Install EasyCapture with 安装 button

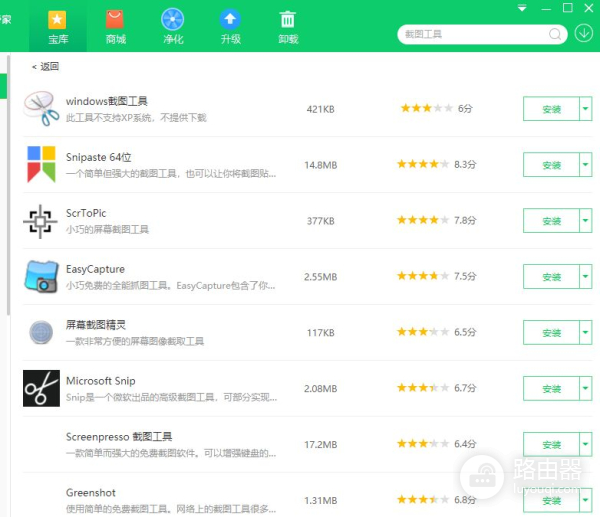tap(551, 277)
